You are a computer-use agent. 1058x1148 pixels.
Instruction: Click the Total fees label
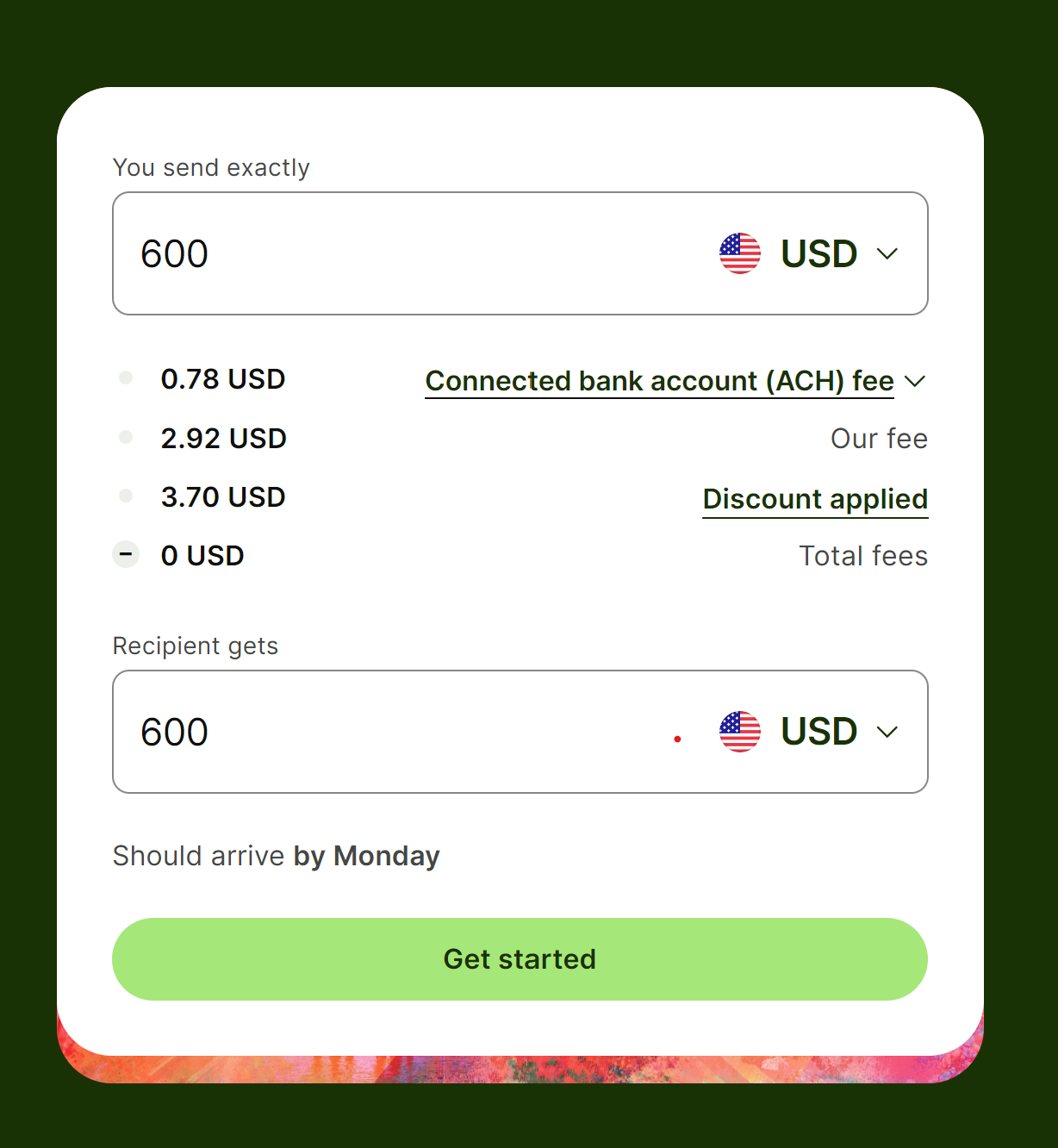pos(863,556)
